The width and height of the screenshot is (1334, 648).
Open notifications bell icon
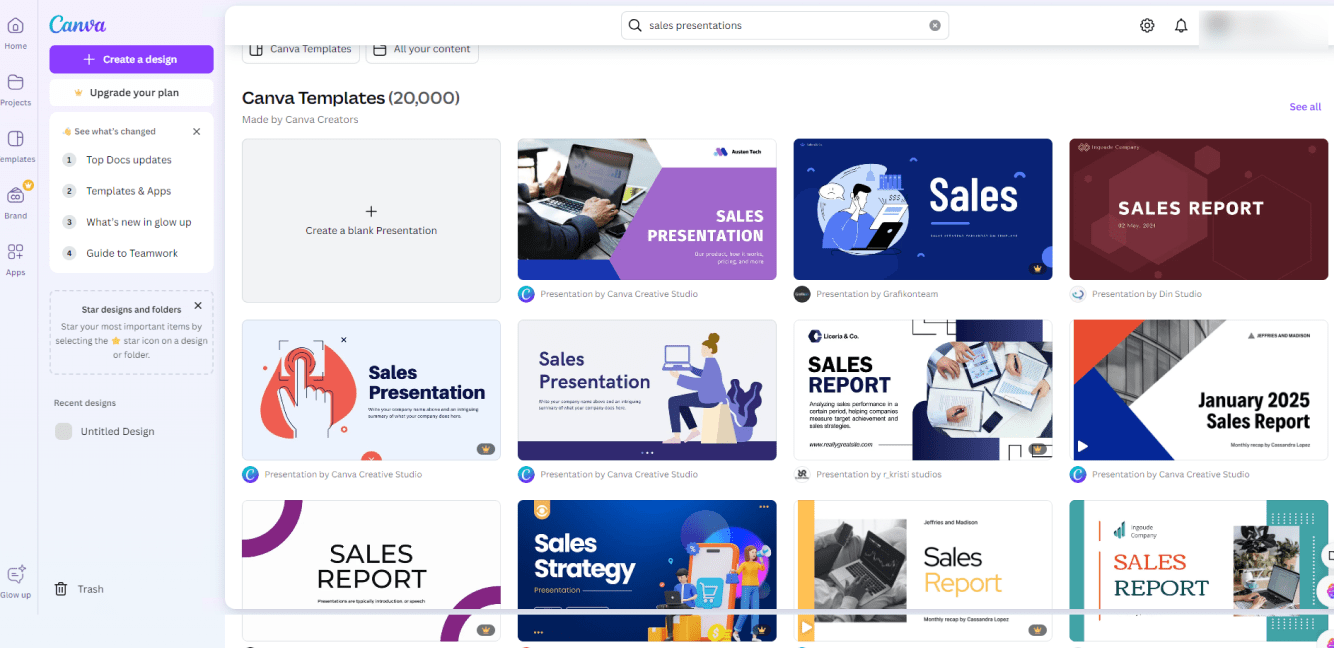click(1181, 25)
